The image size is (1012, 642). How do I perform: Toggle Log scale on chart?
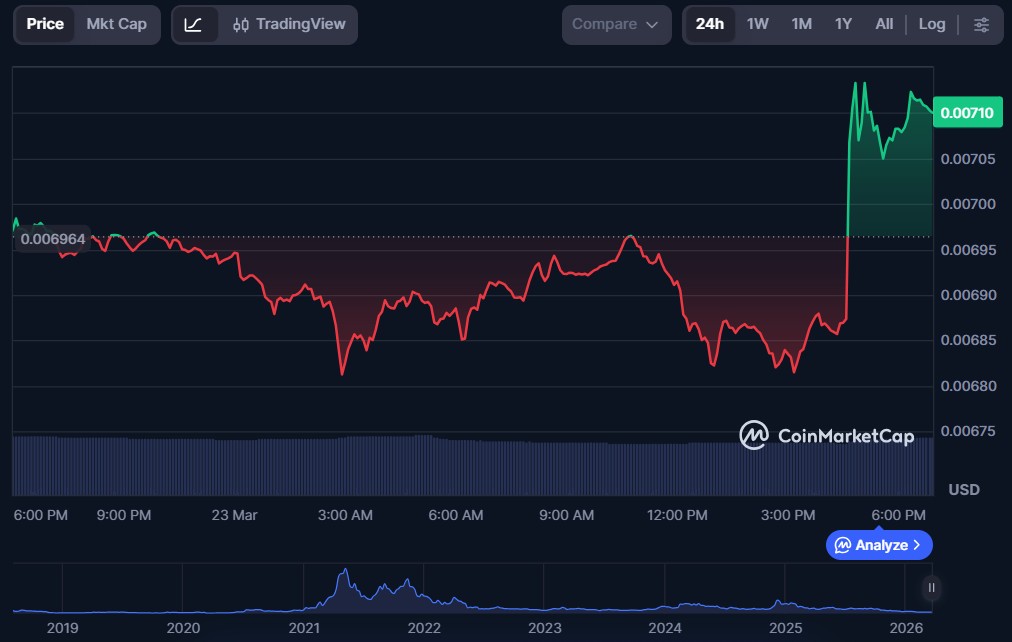pos(931,24)
